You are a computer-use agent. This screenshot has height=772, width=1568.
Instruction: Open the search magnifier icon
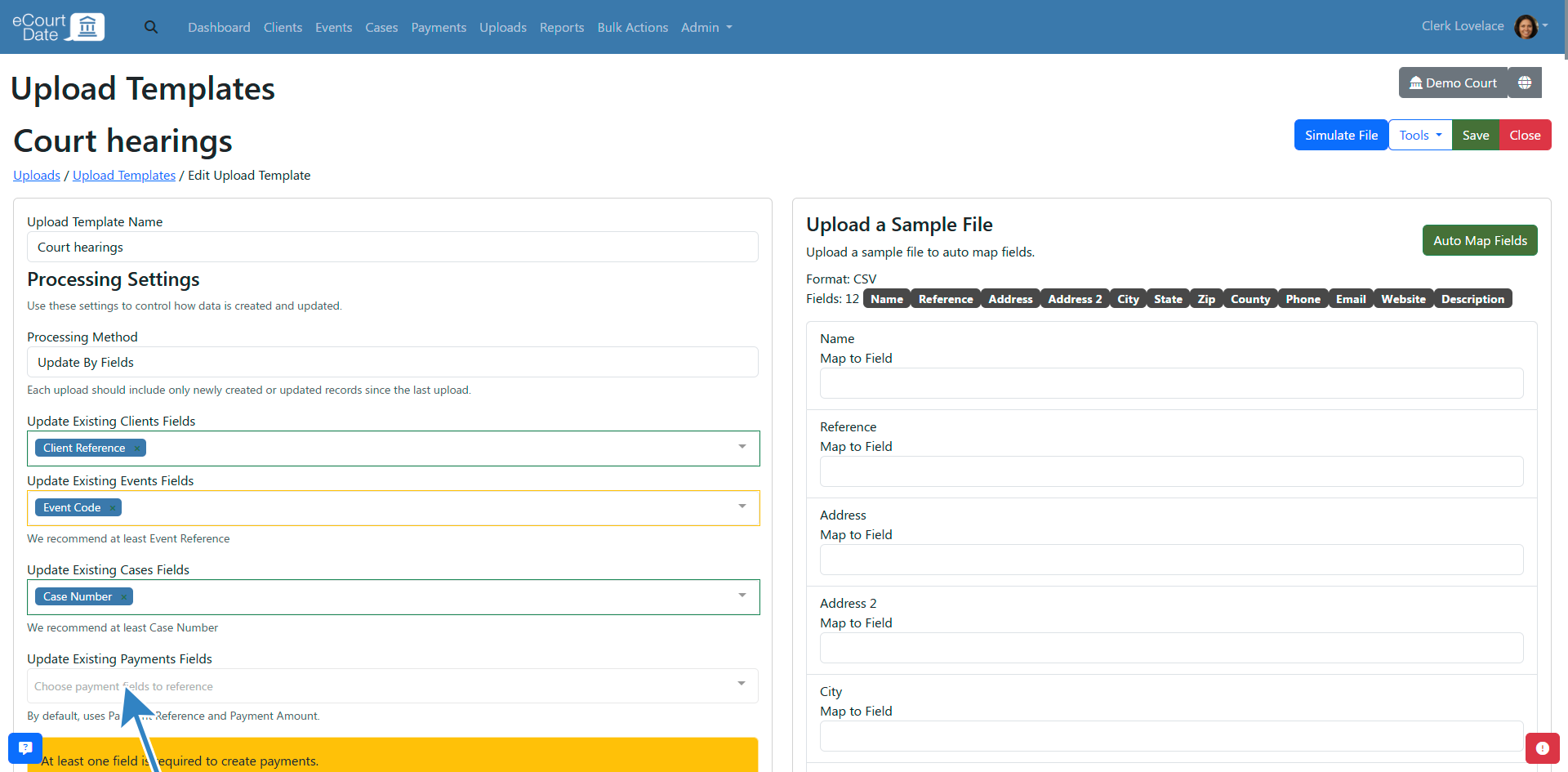point(151,27)
